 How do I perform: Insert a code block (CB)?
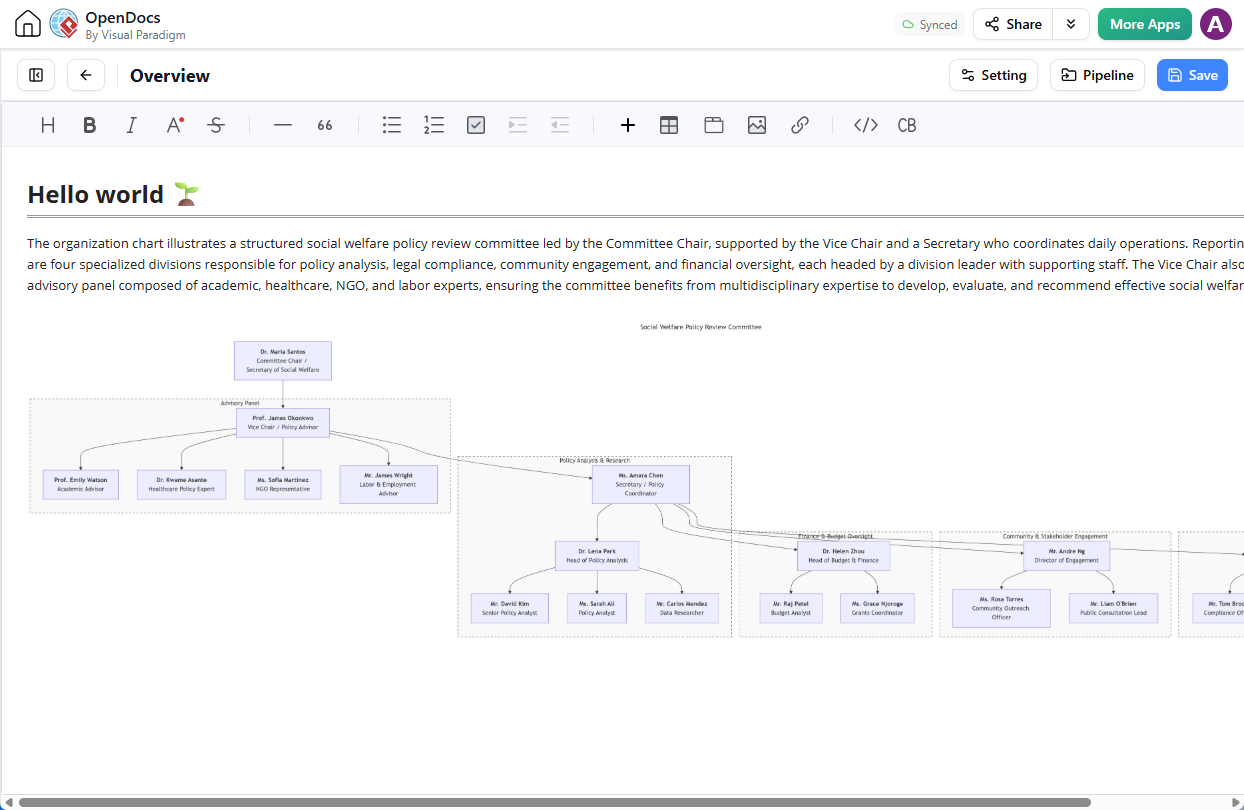[907, 125]
